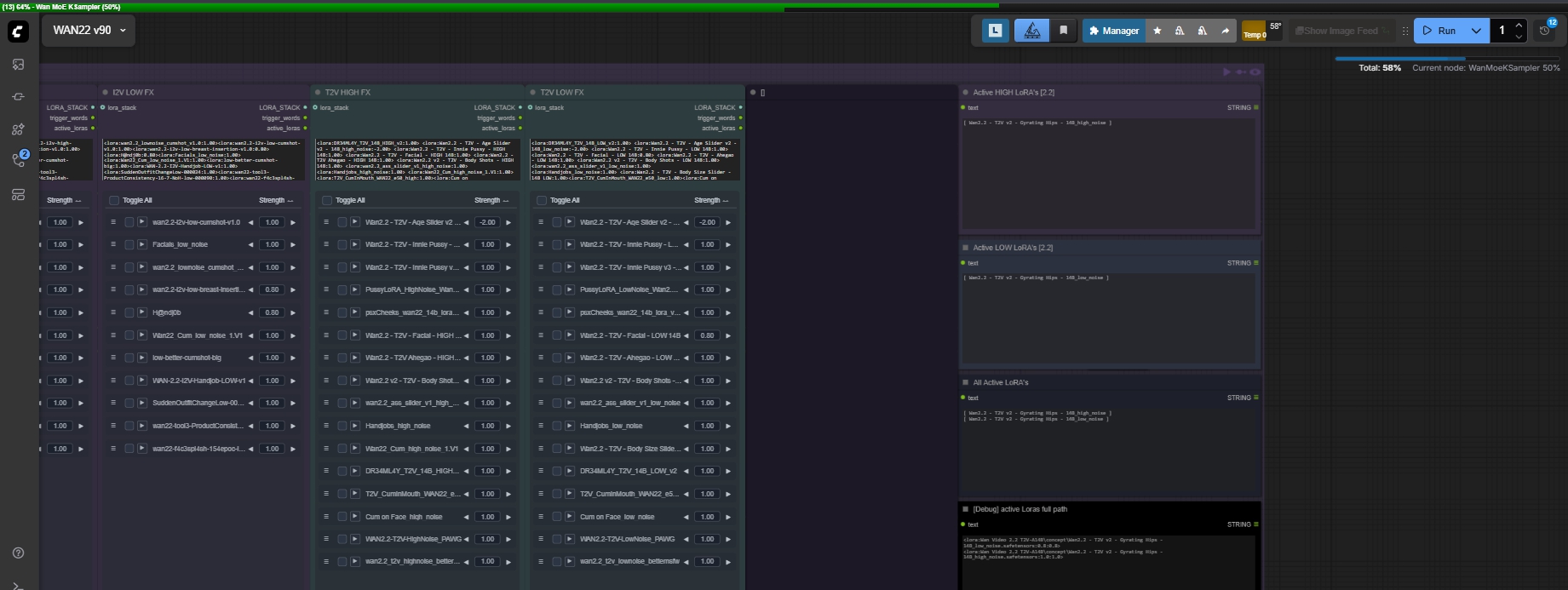Expand the dropdown arrow beside Run
The height and width of the screenshot is (590, 1568).
coord(1476,31)
